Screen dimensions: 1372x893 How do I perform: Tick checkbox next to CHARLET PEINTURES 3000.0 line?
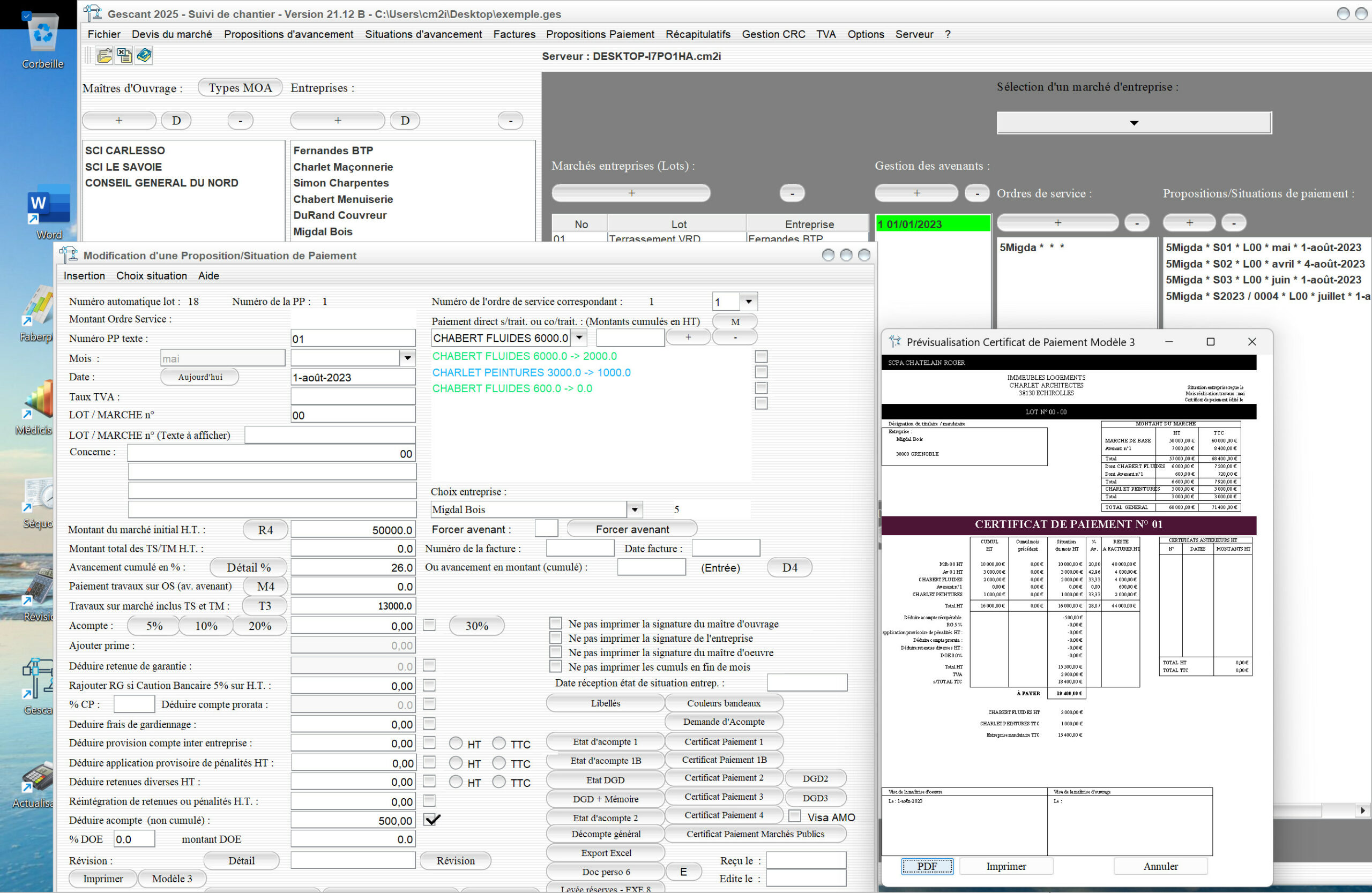click(762, 372)
